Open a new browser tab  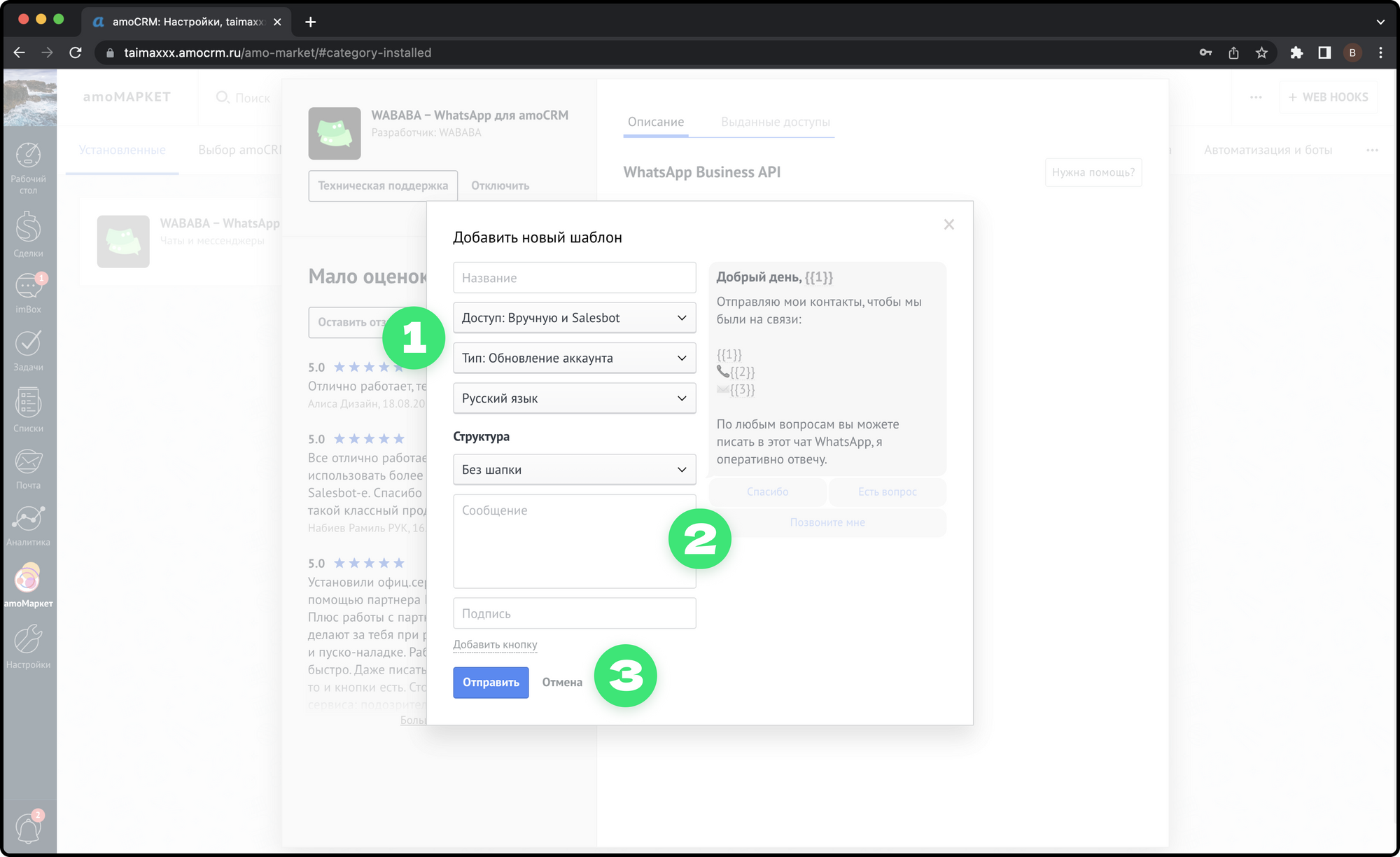point(311,22)
